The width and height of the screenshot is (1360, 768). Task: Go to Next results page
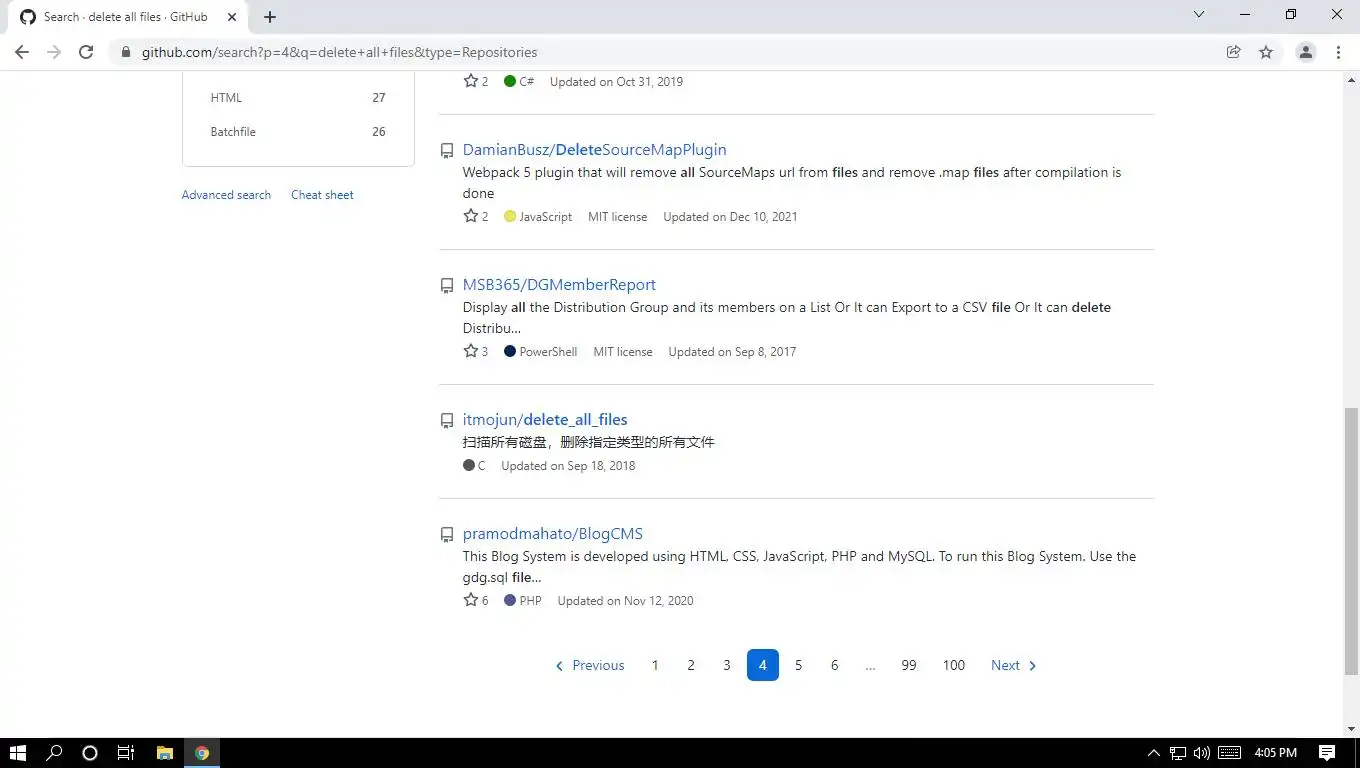[1013, 665]
